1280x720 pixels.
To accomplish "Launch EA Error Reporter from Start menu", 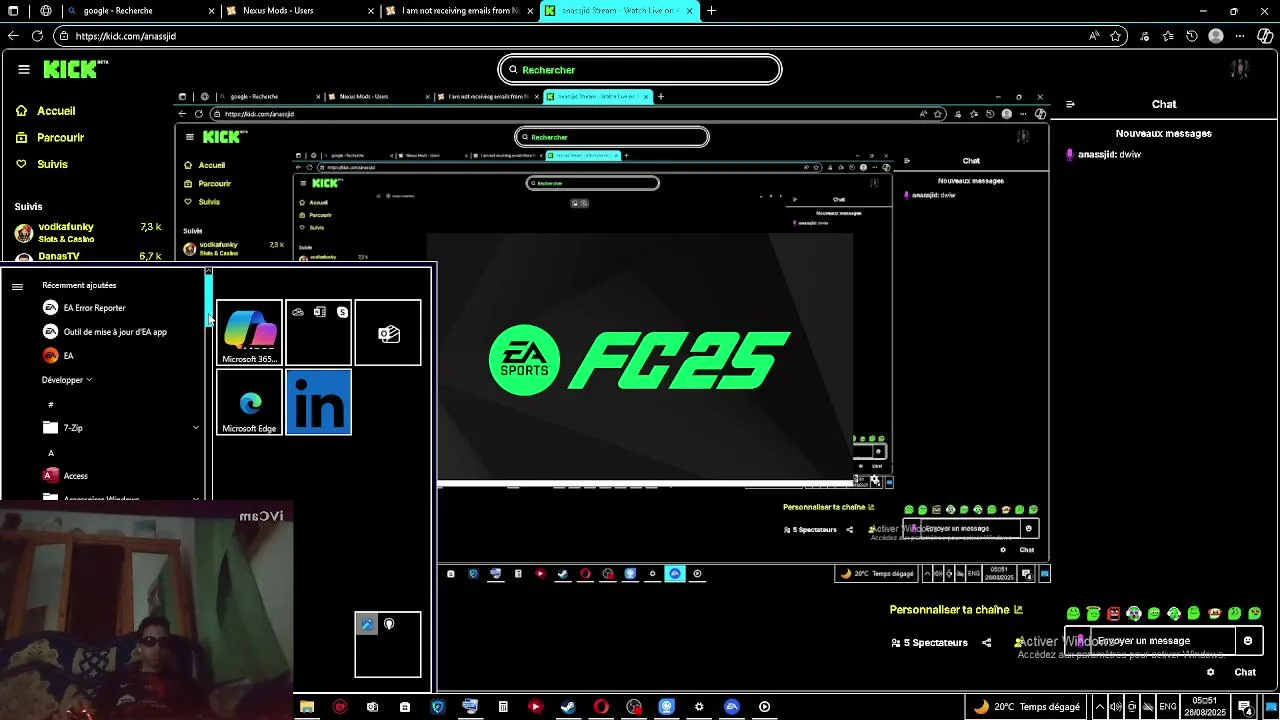I will 104,308.
